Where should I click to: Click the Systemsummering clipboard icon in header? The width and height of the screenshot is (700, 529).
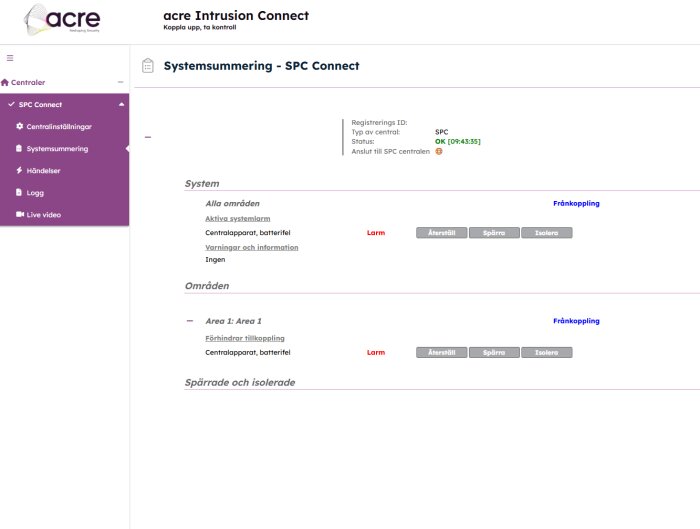click(148, 66)
